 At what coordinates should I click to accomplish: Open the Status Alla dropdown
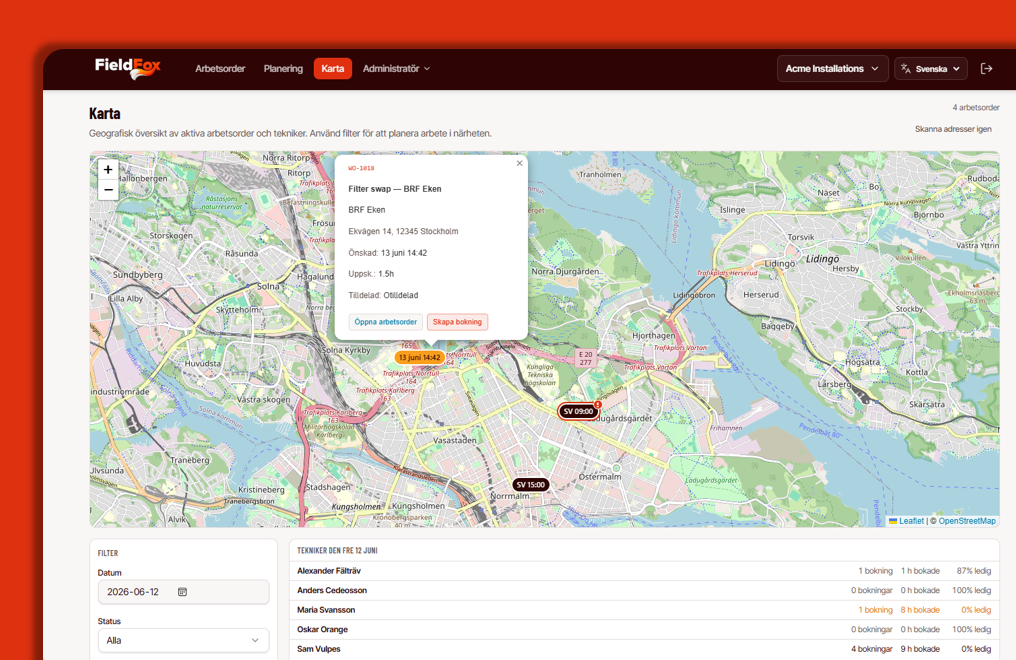point(183,641)
